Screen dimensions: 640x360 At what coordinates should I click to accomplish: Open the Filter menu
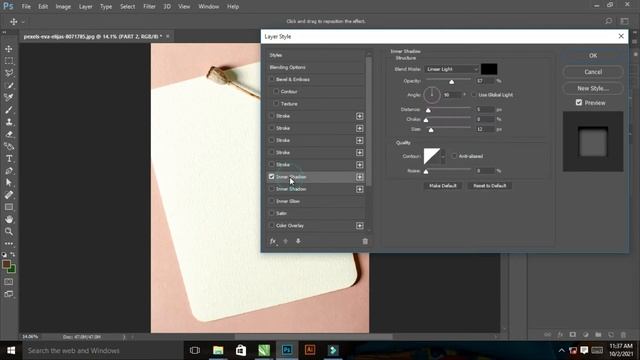point(149,7)
